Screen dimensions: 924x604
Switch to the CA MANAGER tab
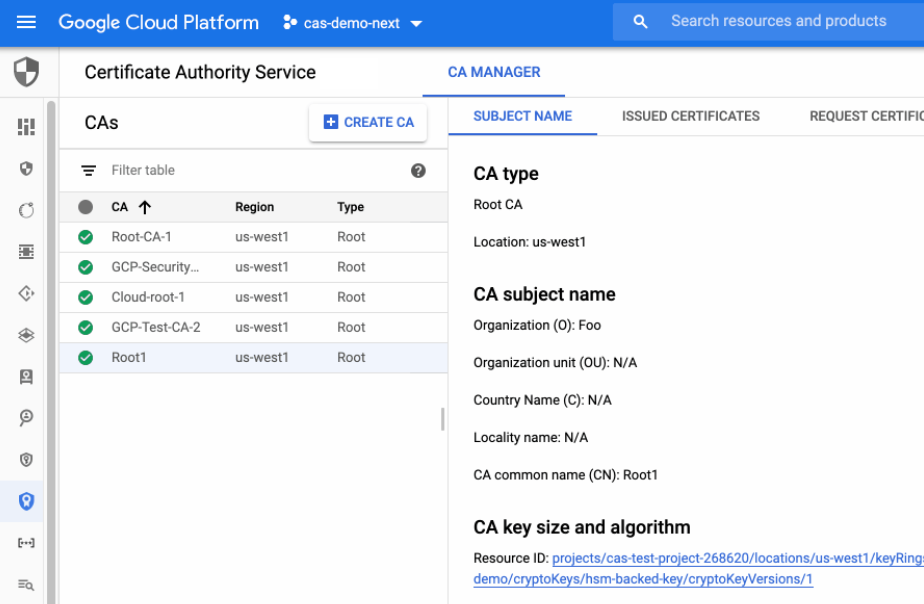pyautogui.click(x=494, y=72)
